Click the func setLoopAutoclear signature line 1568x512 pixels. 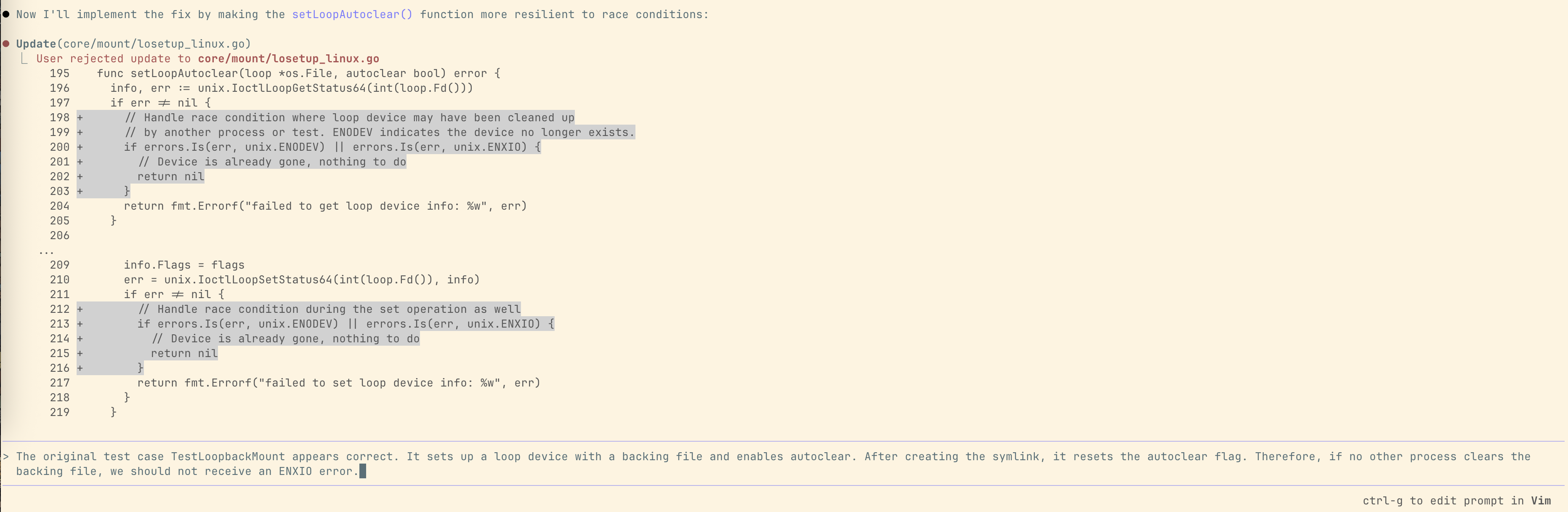(298, 73)
